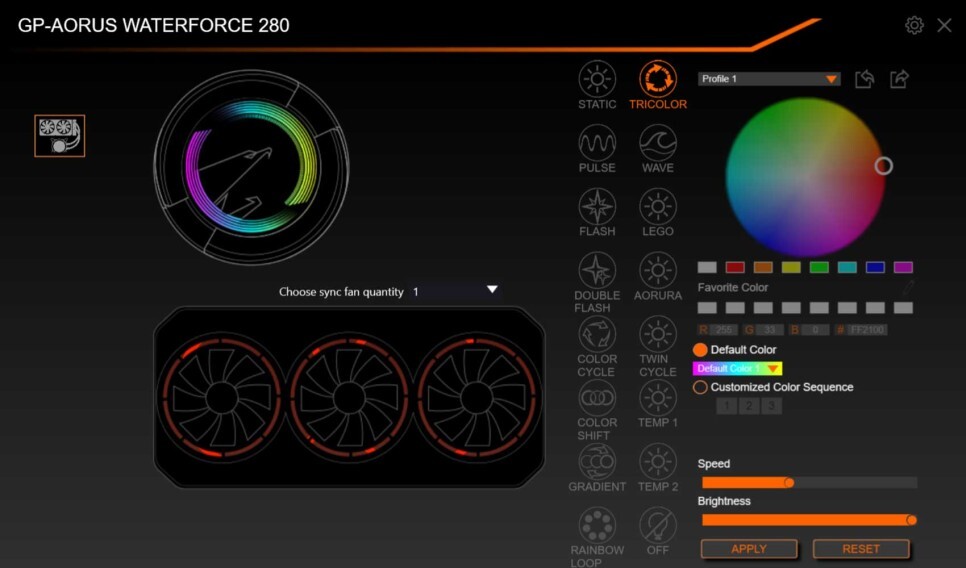The height and width of the screenshot is (568, 966).
Task: Click the R value field
Action: (723, 330)
